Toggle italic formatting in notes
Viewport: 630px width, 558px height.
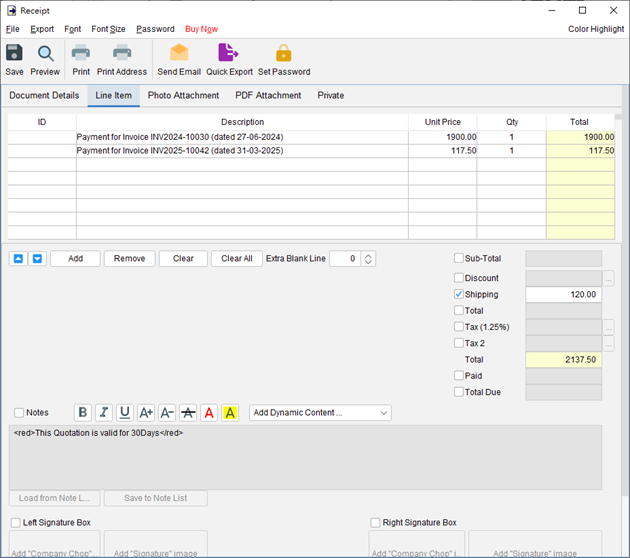click(104, 413)
